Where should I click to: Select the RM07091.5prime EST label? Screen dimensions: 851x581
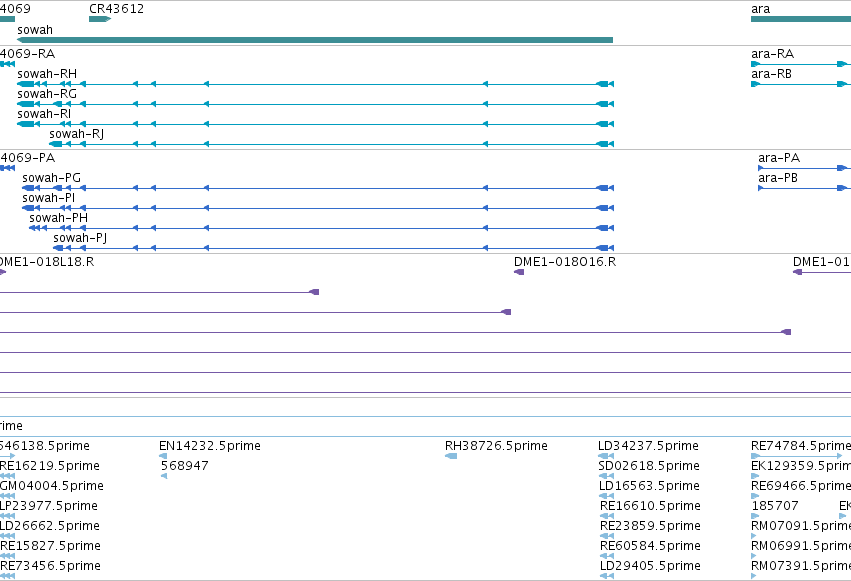[x=801, y=526]
